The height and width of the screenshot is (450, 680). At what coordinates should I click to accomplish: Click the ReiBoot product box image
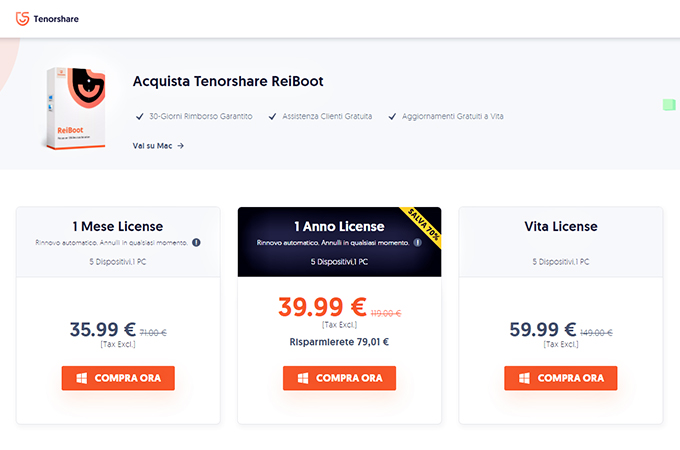click(76, 108)
